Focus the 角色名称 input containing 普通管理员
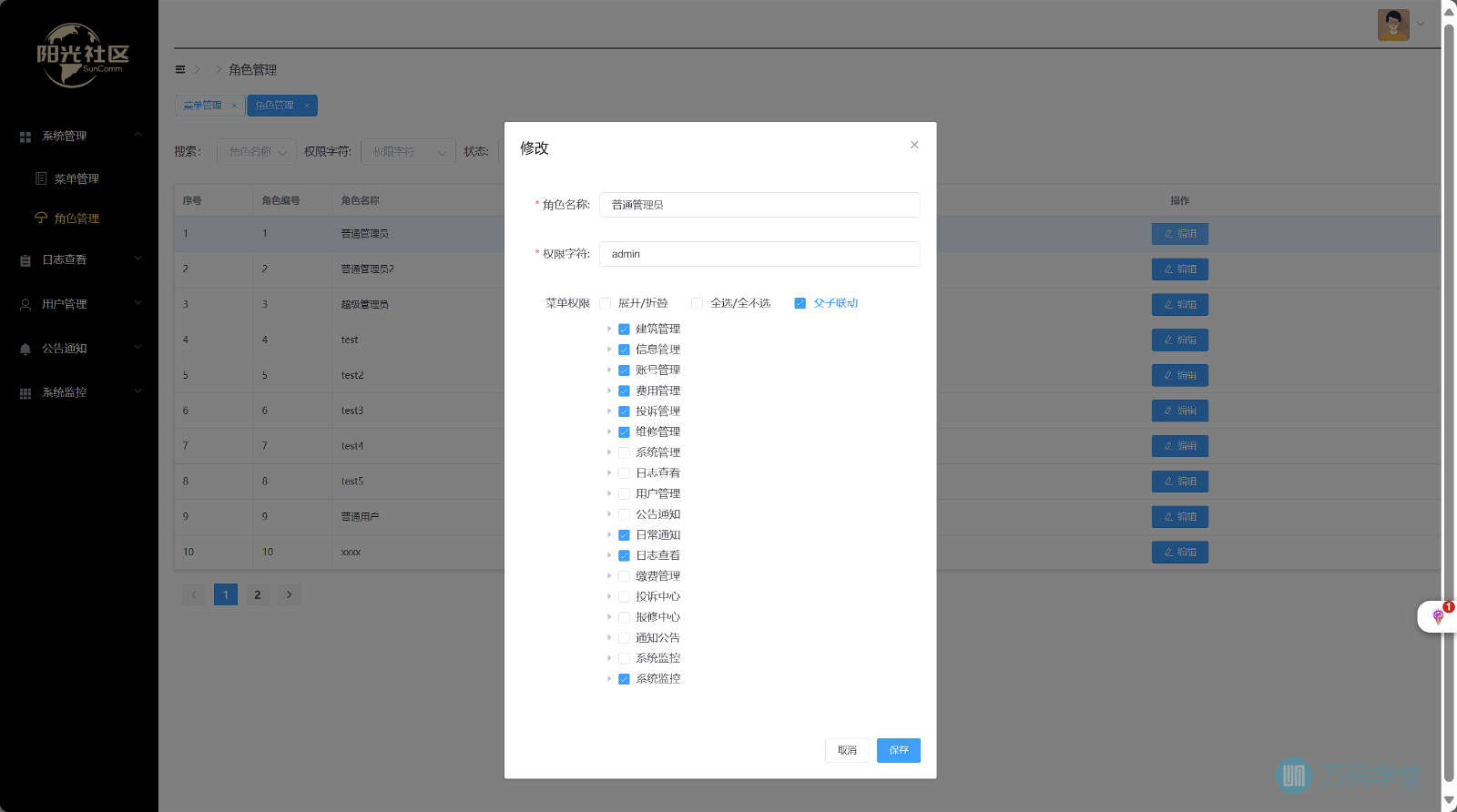Screen dimensions: 1457x812 coord(759,205)
